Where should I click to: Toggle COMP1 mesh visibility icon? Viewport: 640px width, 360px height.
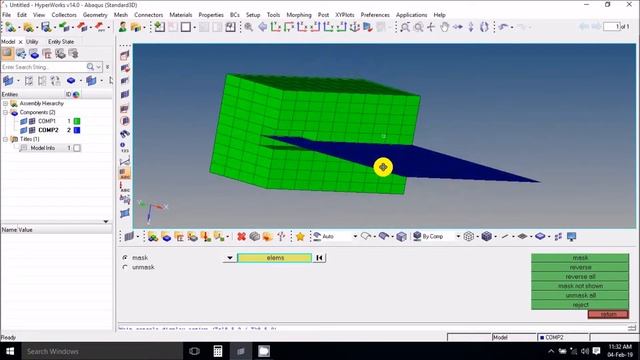pos(32,121)
